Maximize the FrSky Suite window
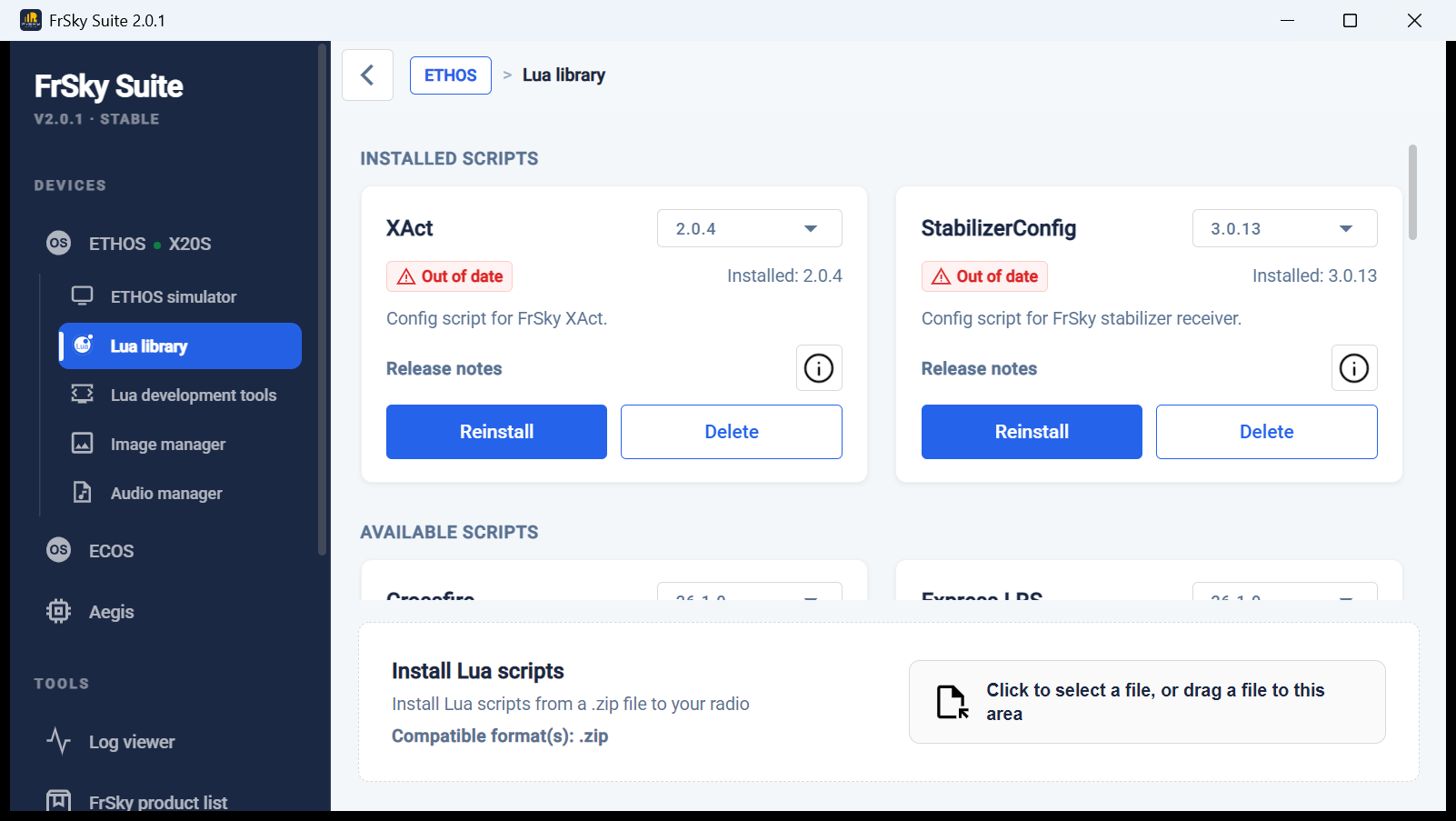 pos(1351,20)
